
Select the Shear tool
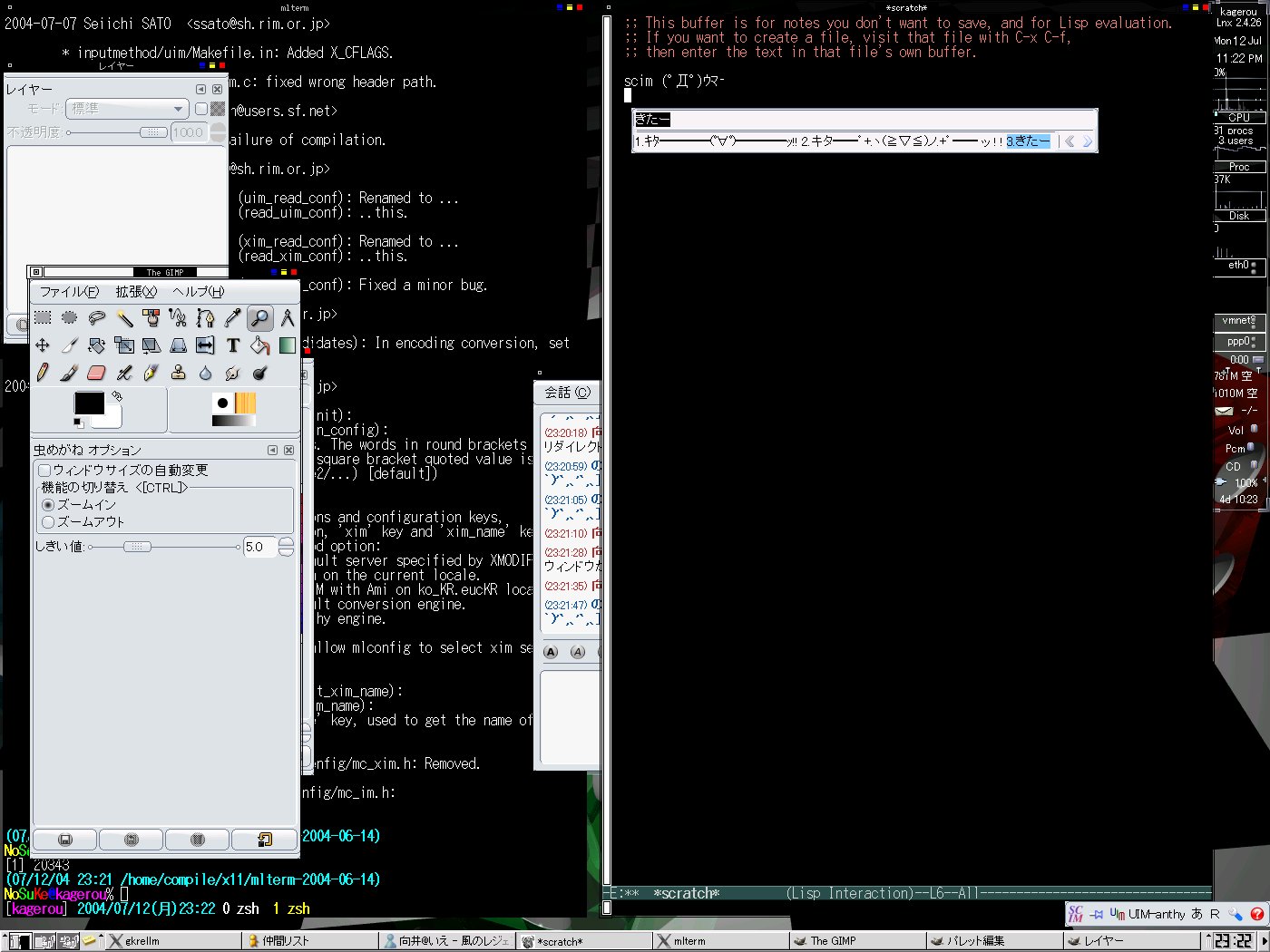coord(151,345)
